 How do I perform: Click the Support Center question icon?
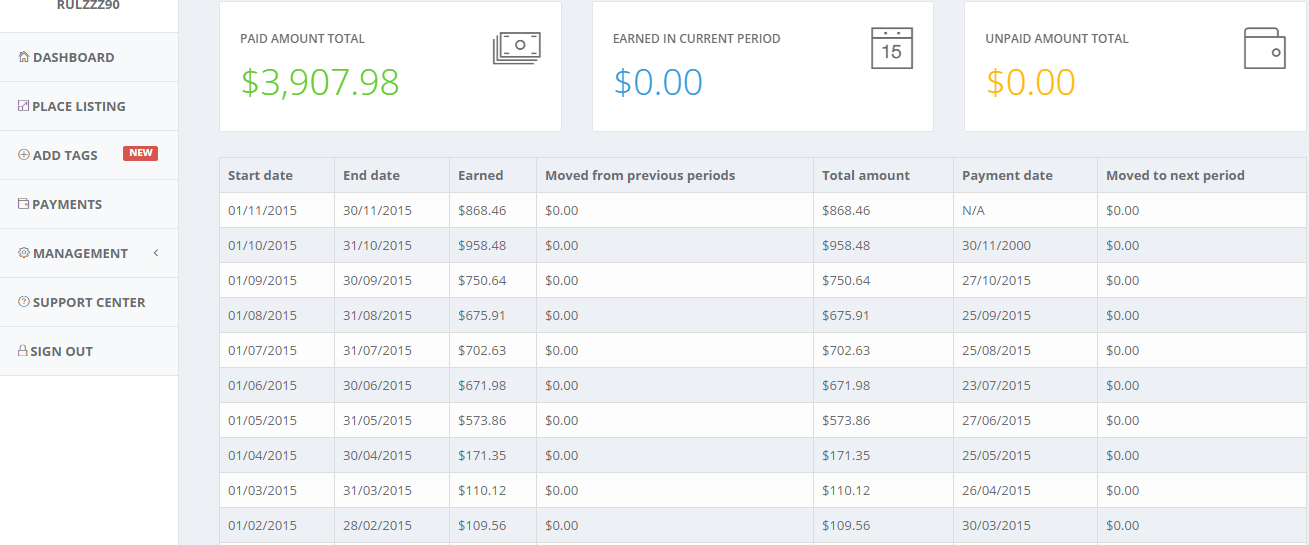[24, 302]
